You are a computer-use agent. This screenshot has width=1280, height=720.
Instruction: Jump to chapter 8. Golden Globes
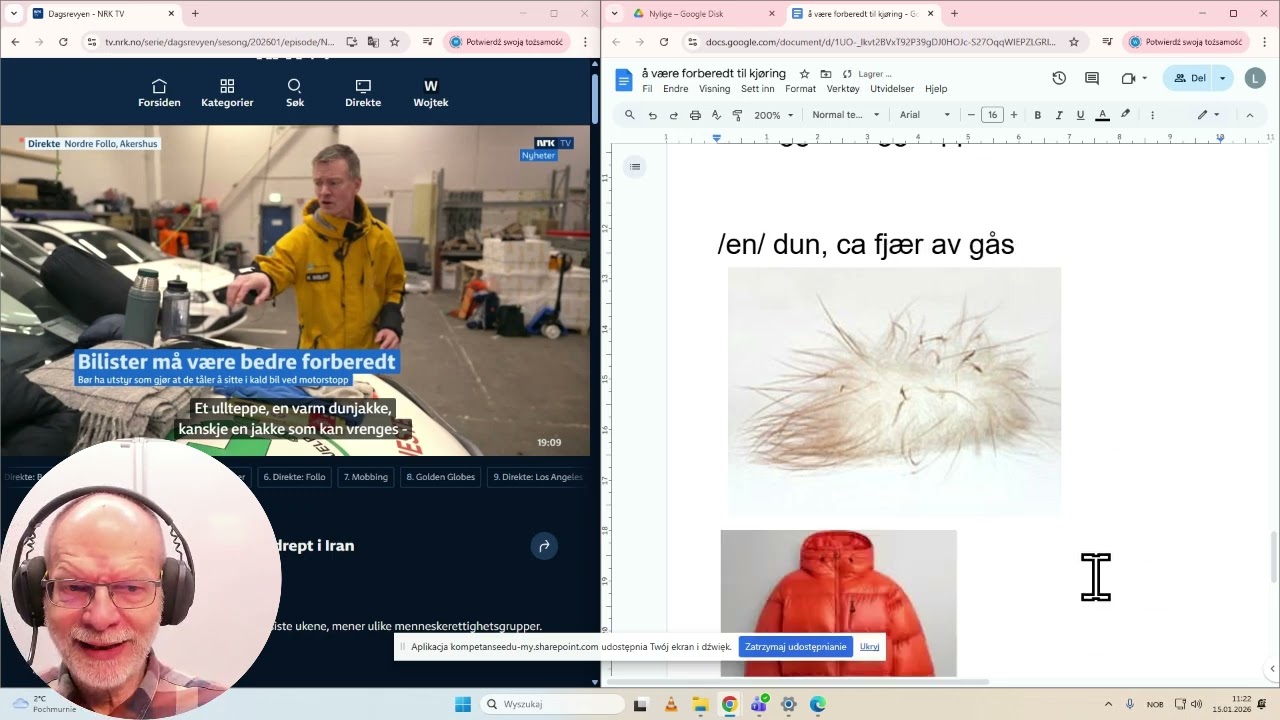(441, 477)
